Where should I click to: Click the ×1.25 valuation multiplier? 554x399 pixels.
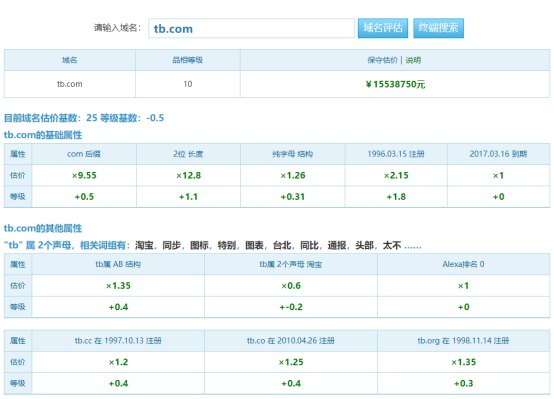[x=291, y=362]
